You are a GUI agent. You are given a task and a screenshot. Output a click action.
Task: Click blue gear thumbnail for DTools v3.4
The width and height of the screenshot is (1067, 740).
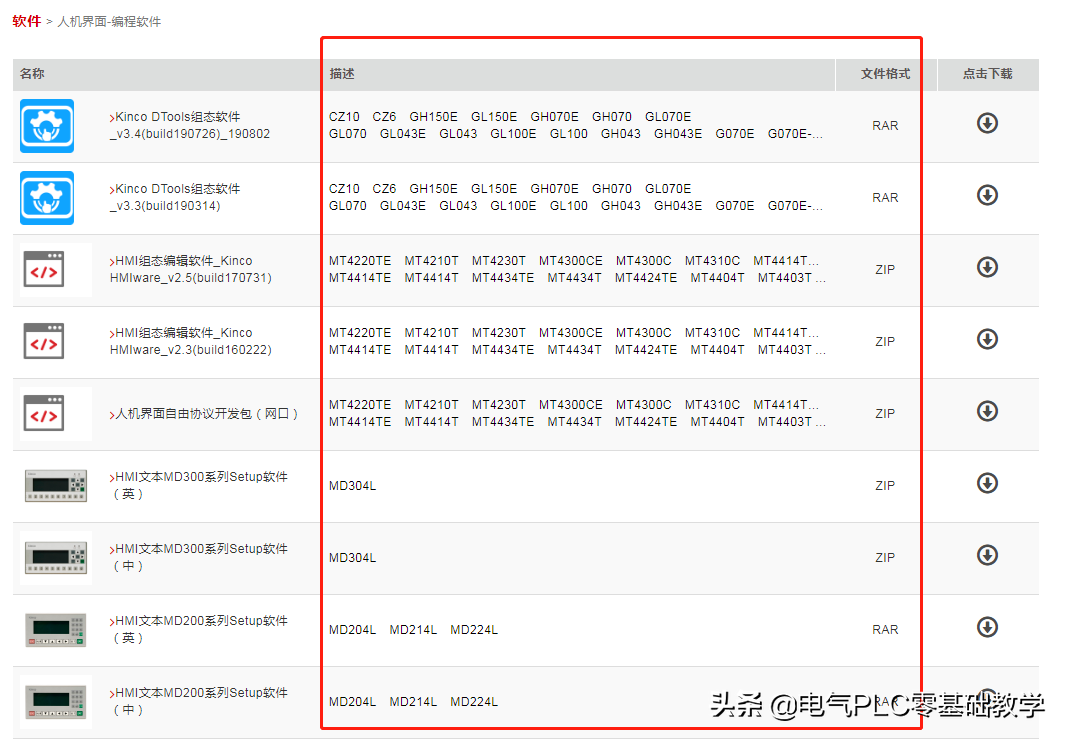(47, 126)
